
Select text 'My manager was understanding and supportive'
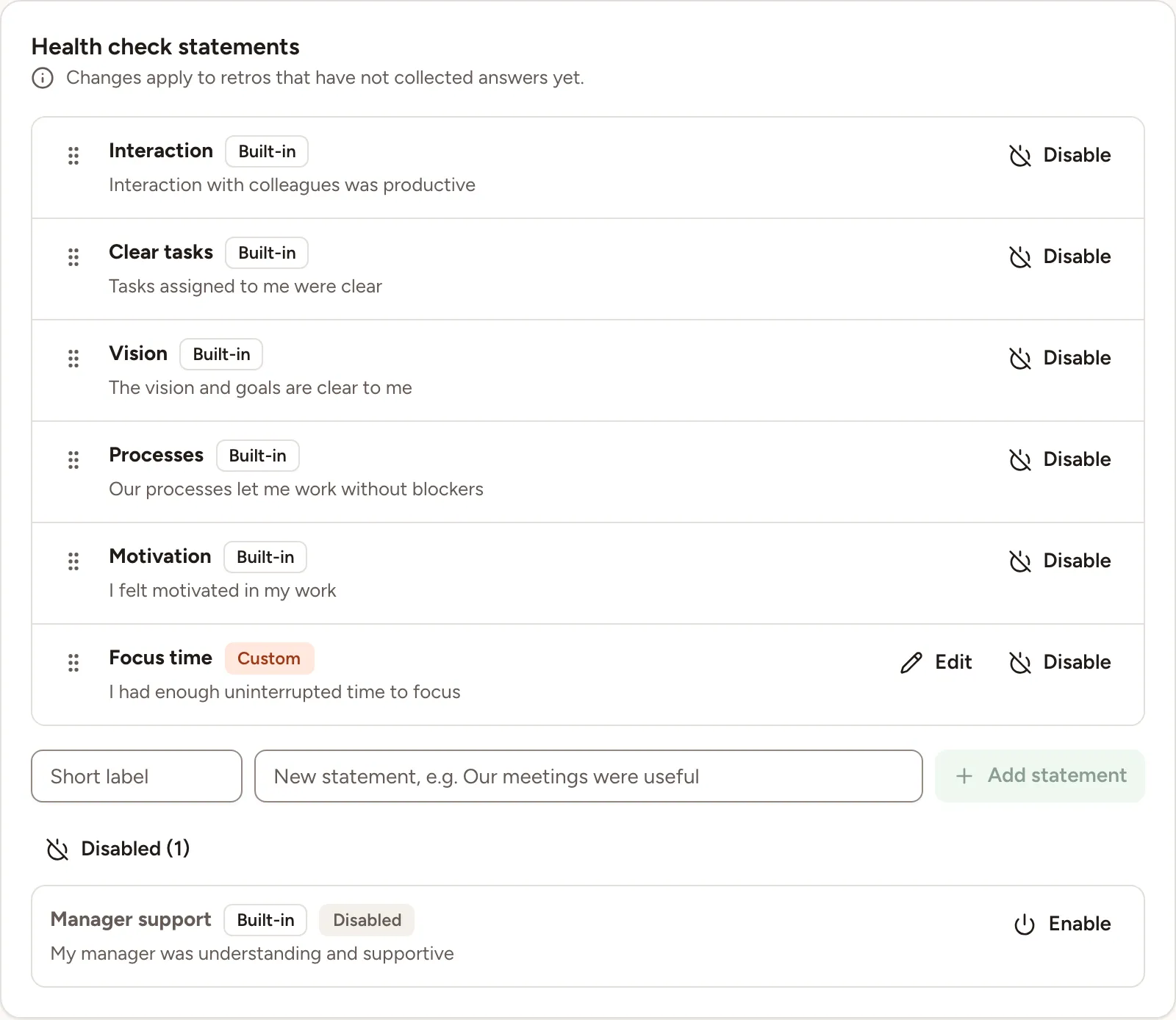pos(252,954)
